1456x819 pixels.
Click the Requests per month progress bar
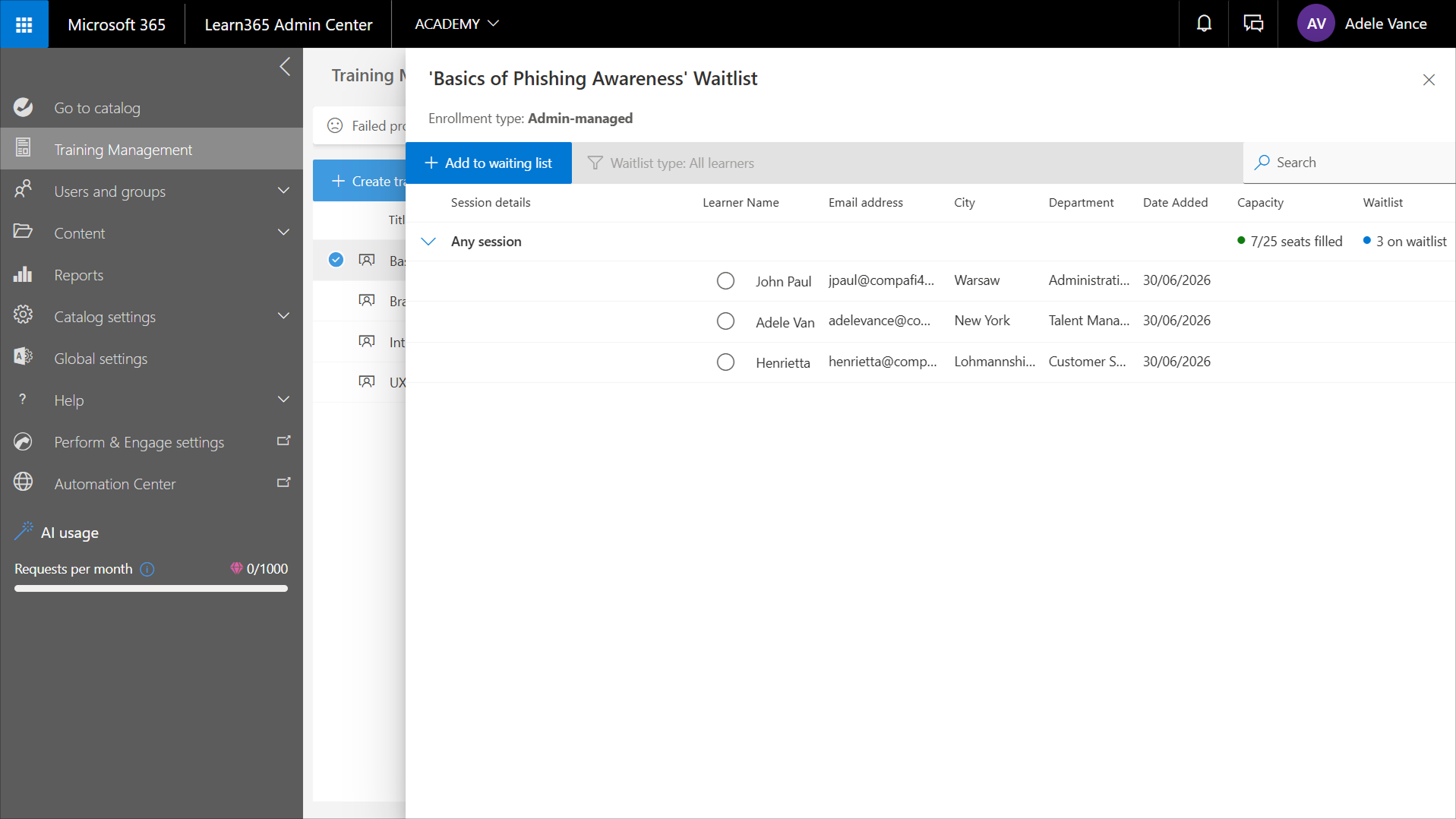pyautogui.click(x=151, y=588)
